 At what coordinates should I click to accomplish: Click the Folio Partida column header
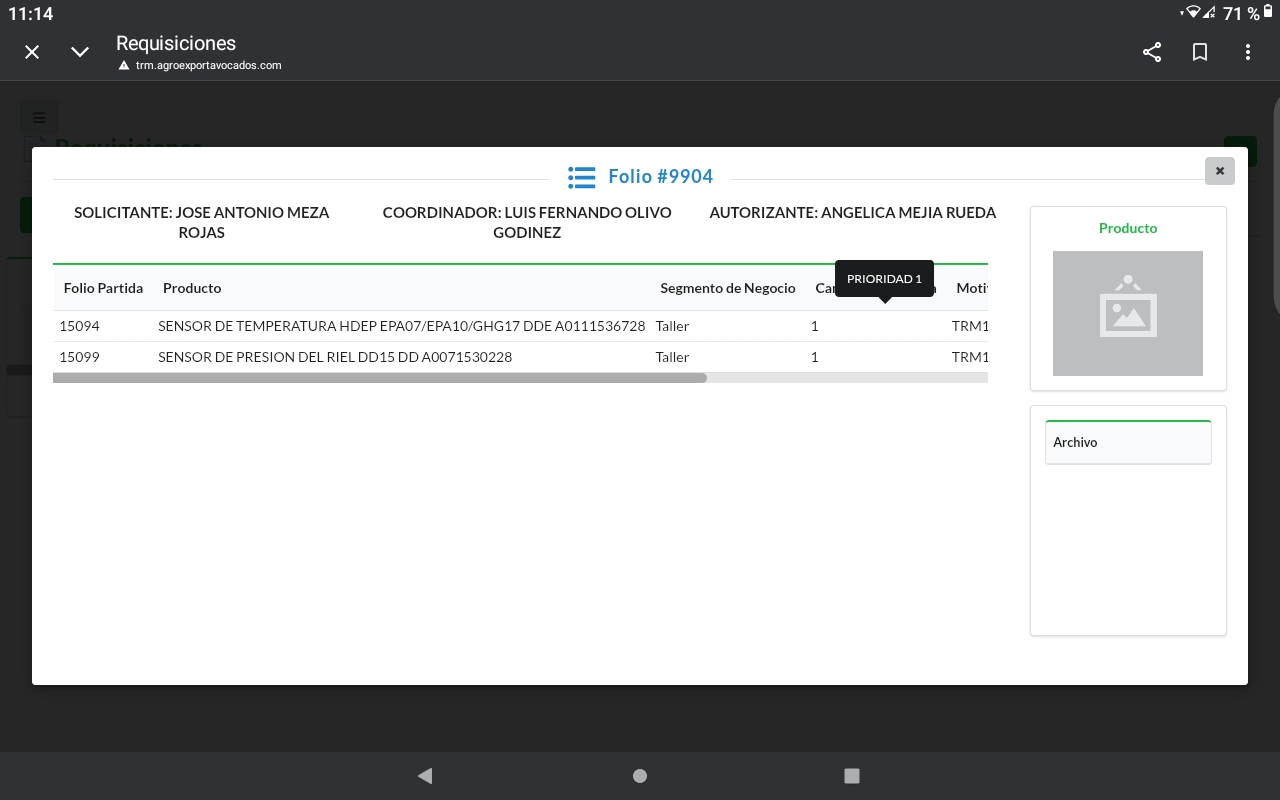(x=103, y=288)
